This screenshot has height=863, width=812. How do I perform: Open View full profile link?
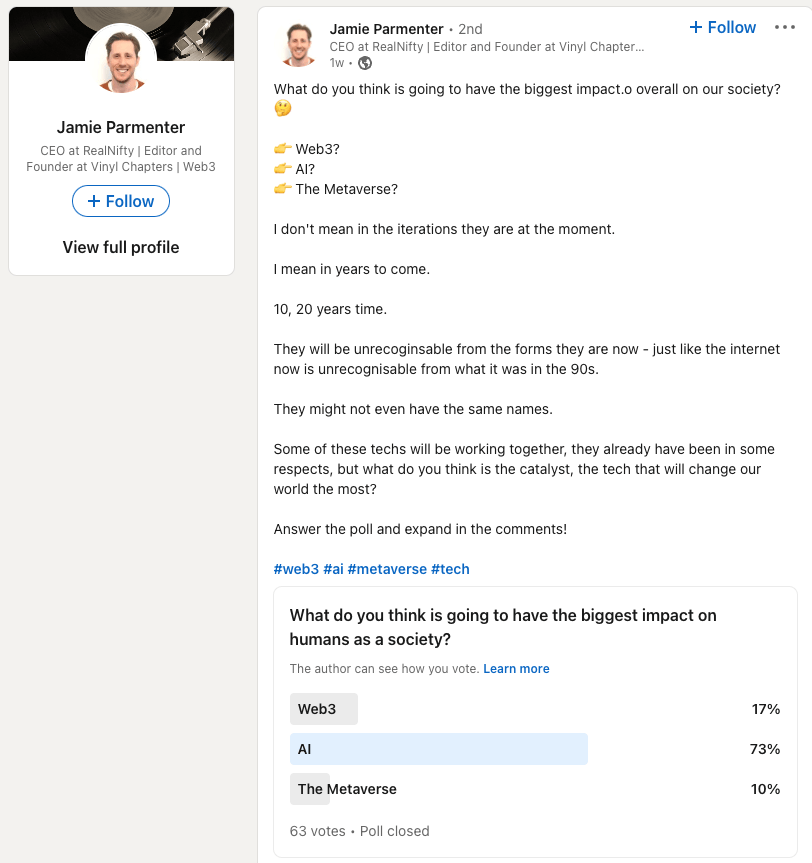tap(121, 247)
